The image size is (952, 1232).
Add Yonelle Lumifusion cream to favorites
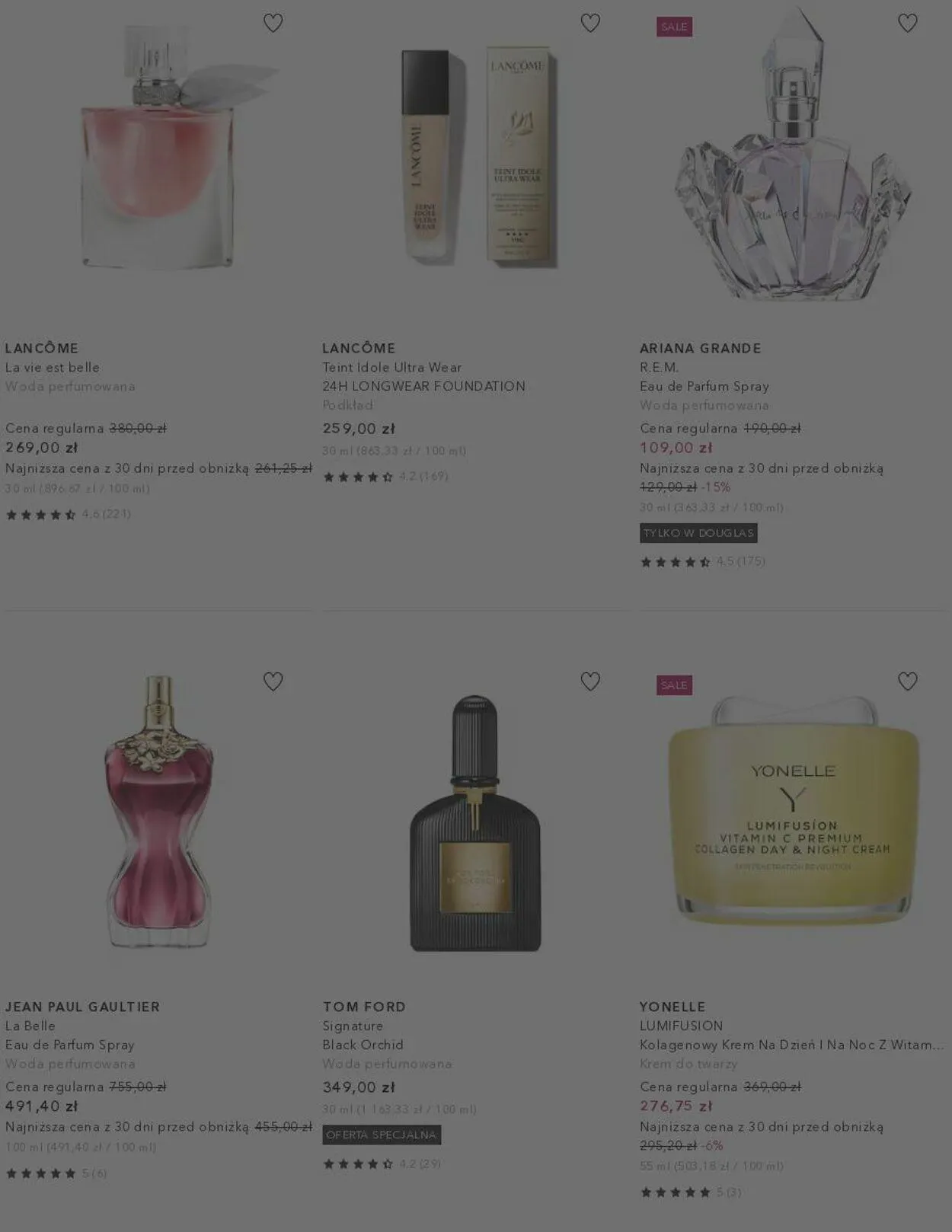907,681
